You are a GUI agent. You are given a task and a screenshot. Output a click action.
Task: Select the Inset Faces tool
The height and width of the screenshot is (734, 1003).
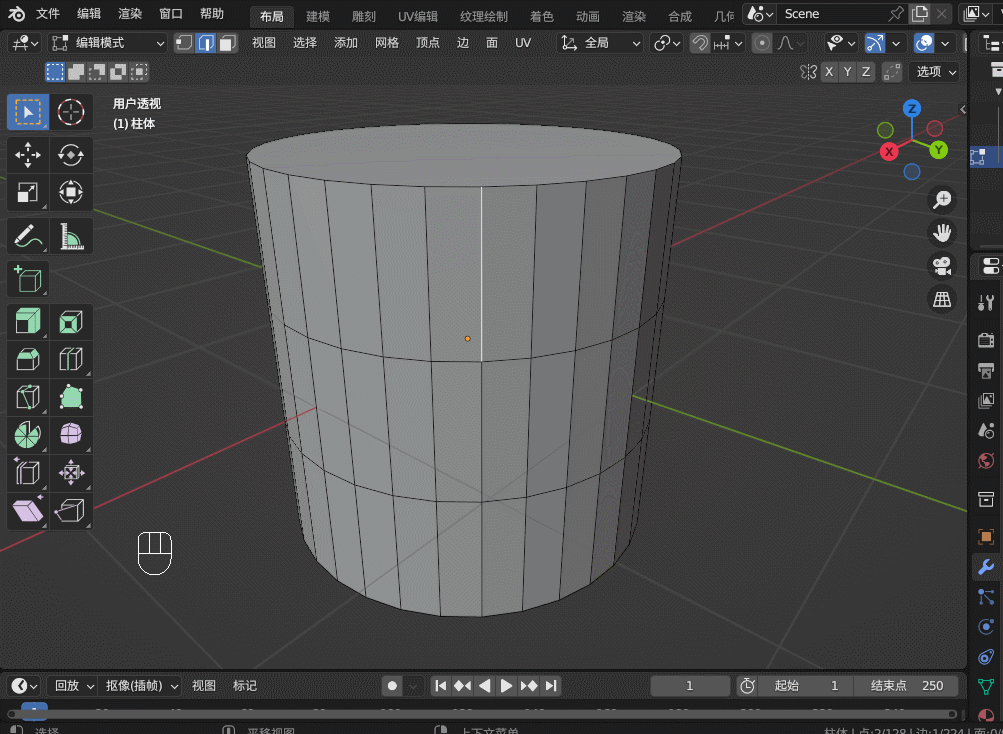(x=71, y=322)
